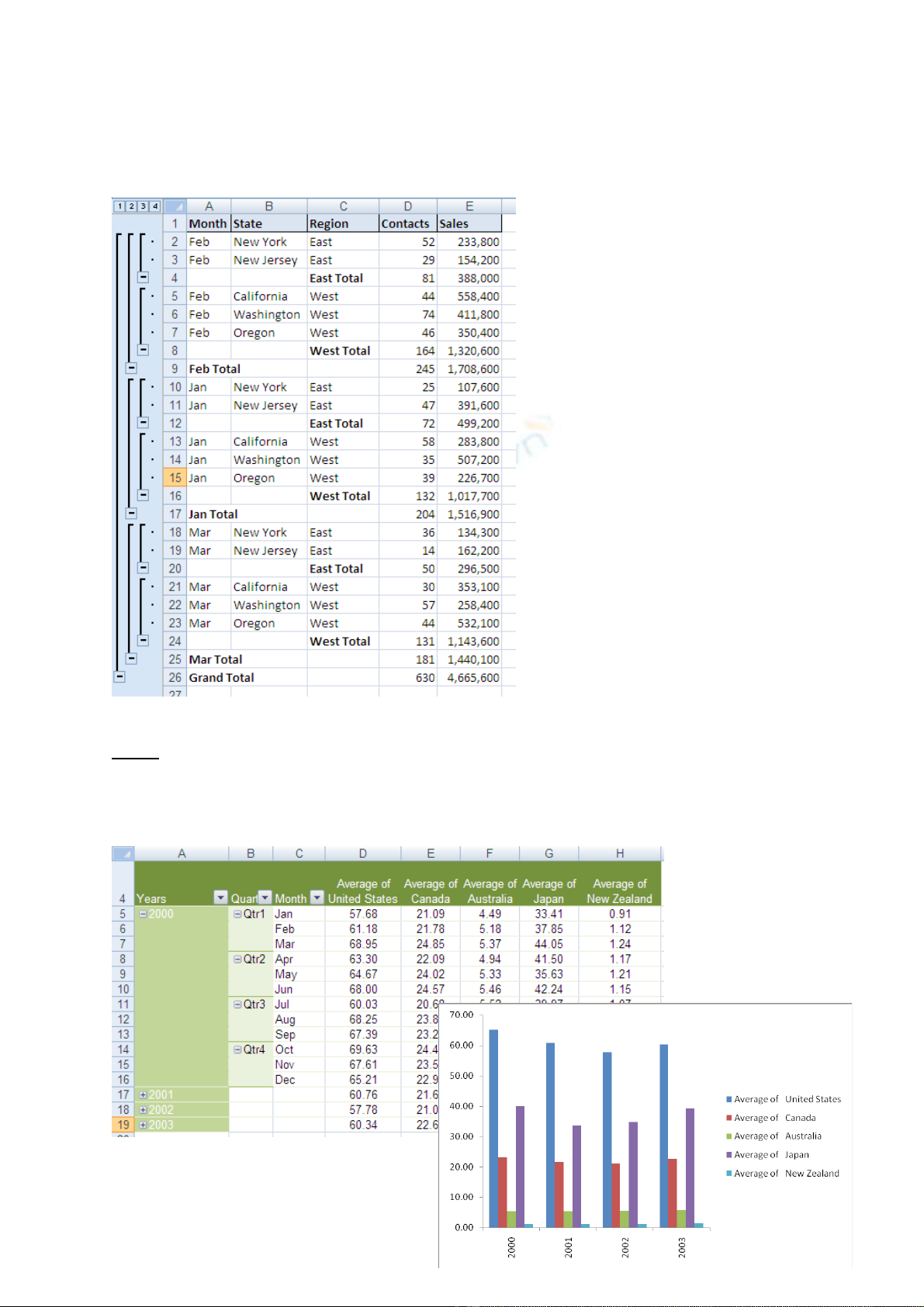Select column E header above Sales
Image resolution: width=924 pixels, height=1307 pixels.
(469, 206)
